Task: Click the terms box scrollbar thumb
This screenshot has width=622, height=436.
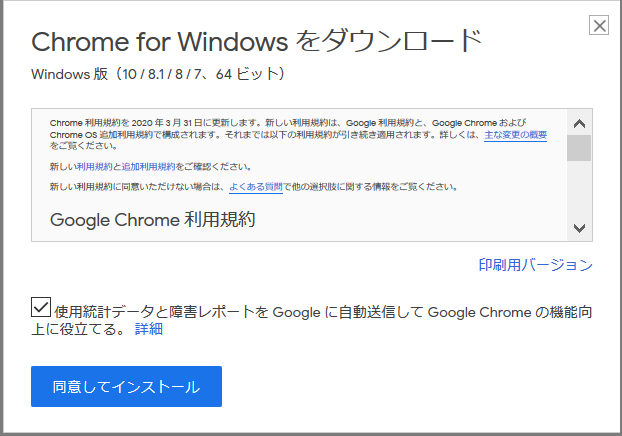Action: click(x=579, y=148)
